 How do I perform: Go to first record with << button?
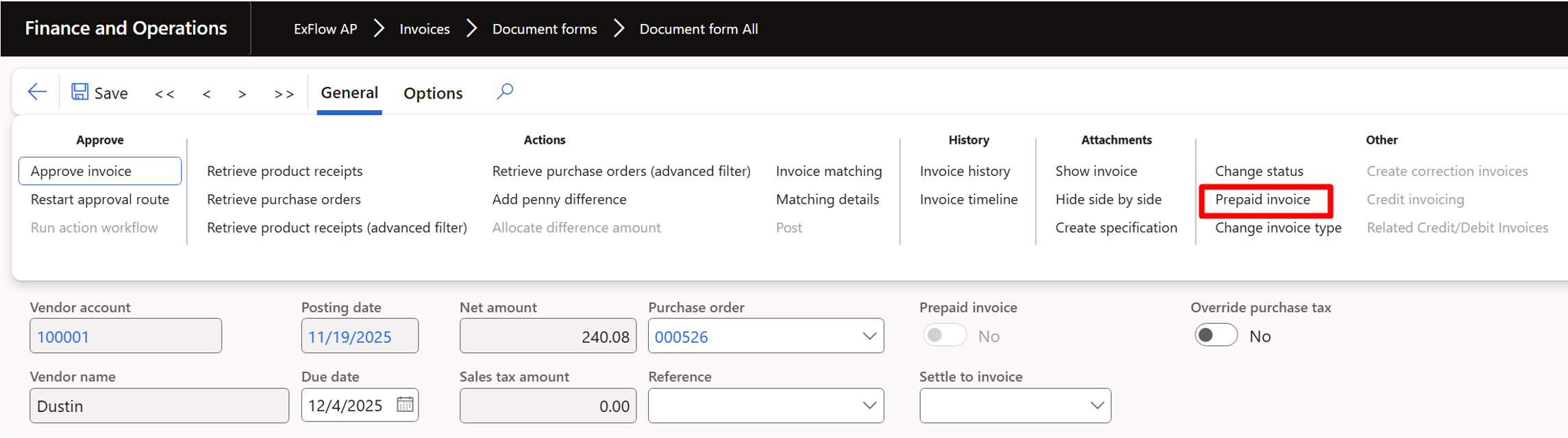164,94
